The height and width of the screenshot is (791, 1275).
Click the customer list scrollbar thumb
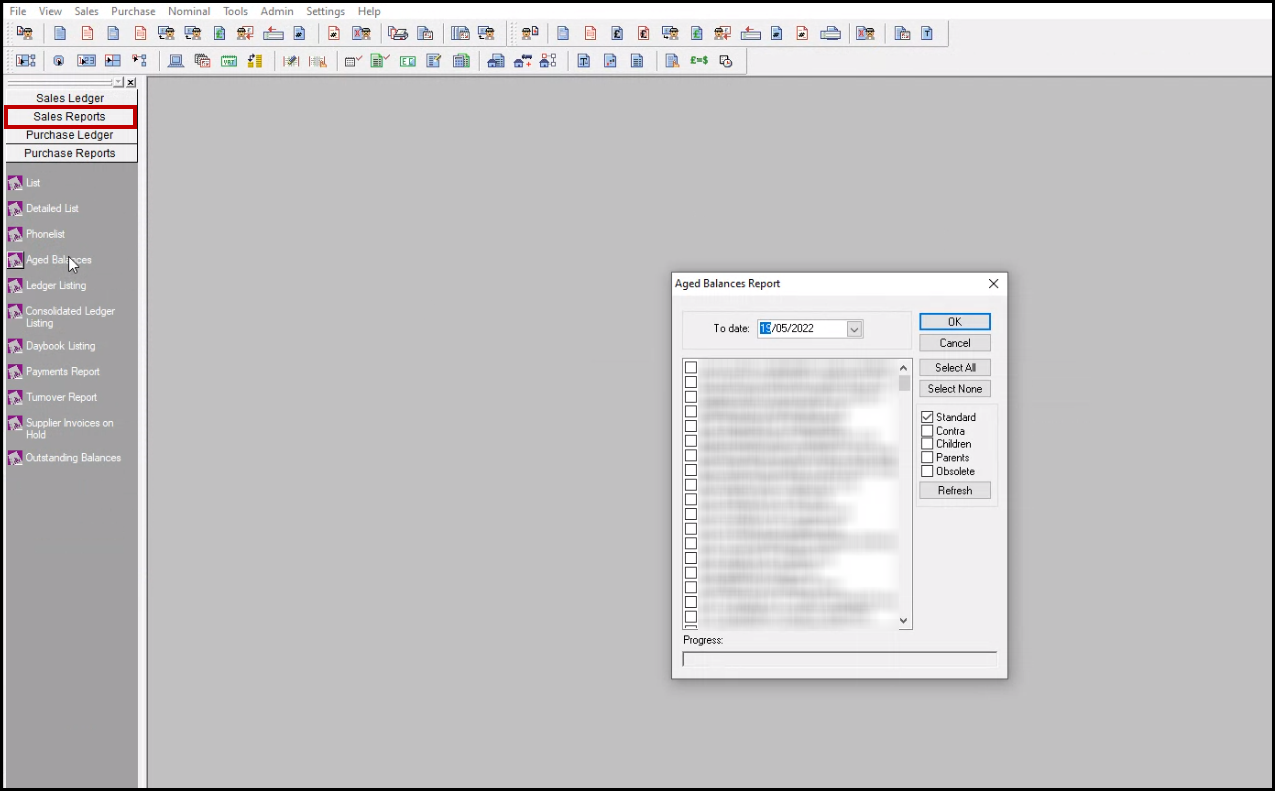point(904,383)
